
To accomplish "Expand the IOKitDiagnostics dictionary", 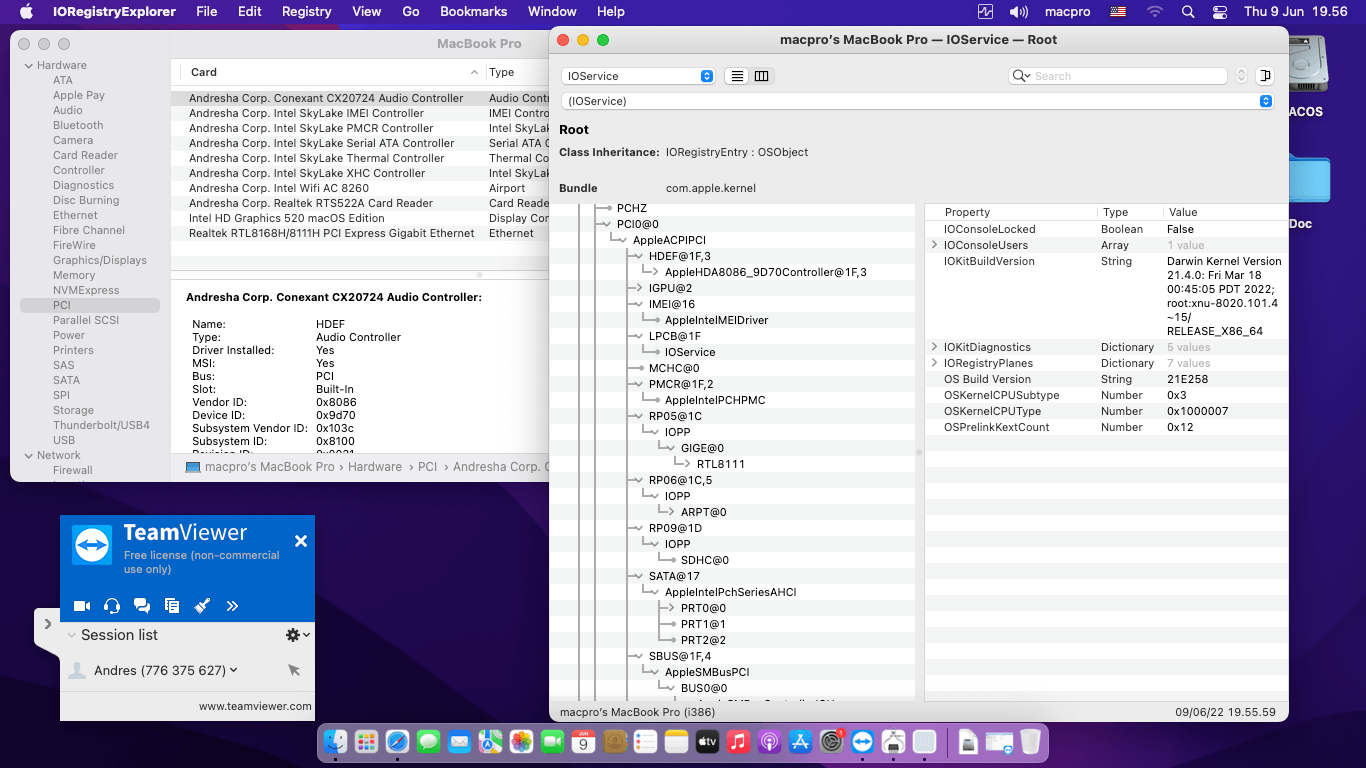I will point(935,347).
